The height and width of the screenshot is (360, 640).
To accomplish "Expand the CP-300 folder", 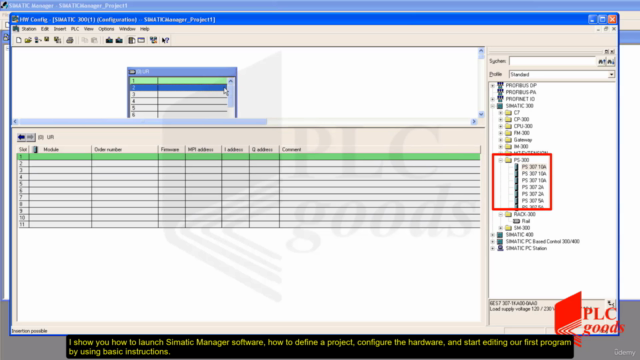I will point(501,120).
